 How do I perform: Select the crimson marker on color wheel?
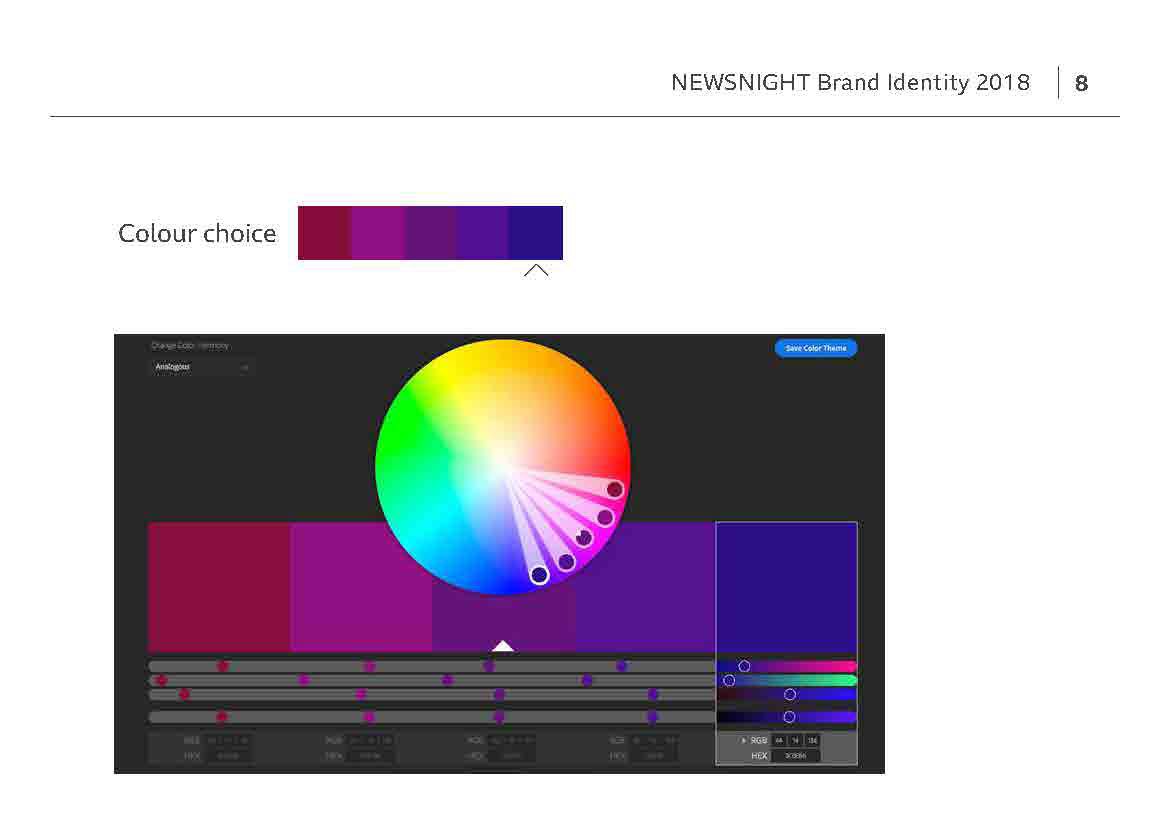coord(614,489)
